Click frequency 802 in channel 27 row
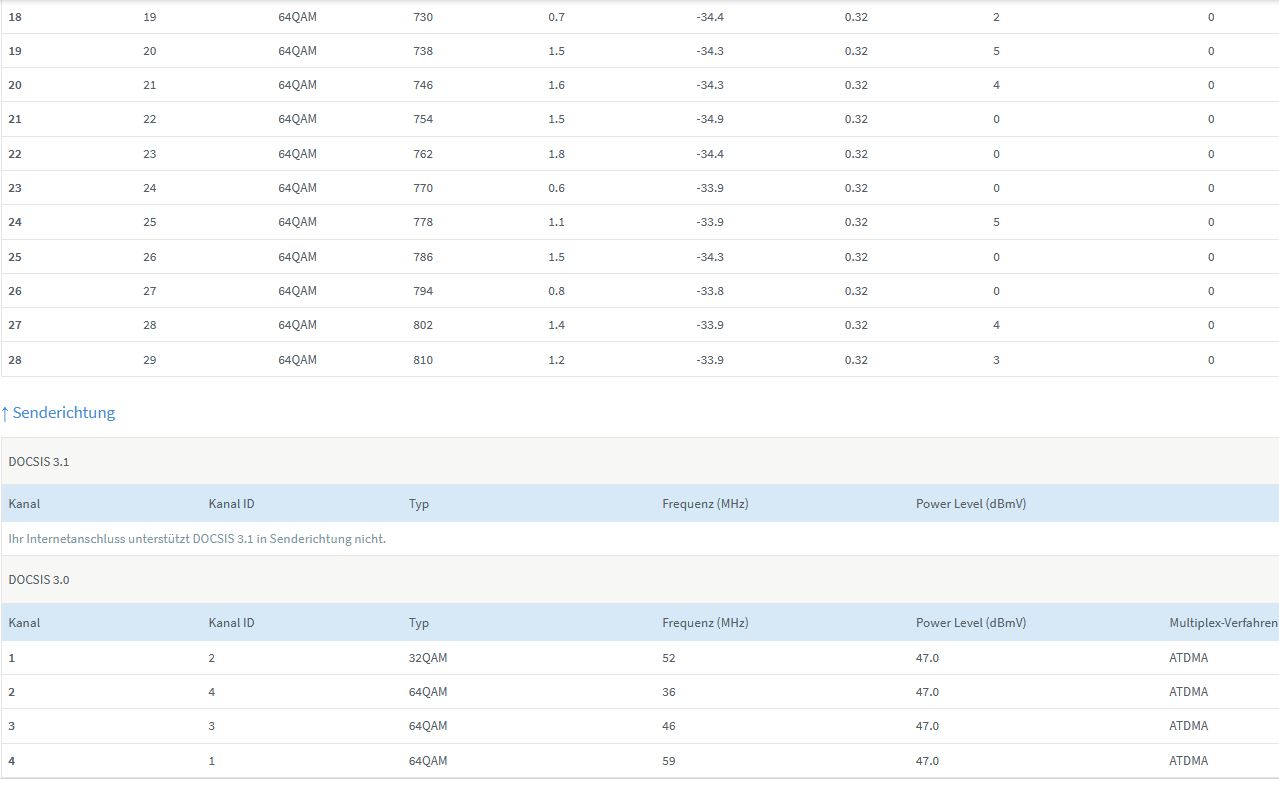1279x793 pixels. (x=423, y=325)
